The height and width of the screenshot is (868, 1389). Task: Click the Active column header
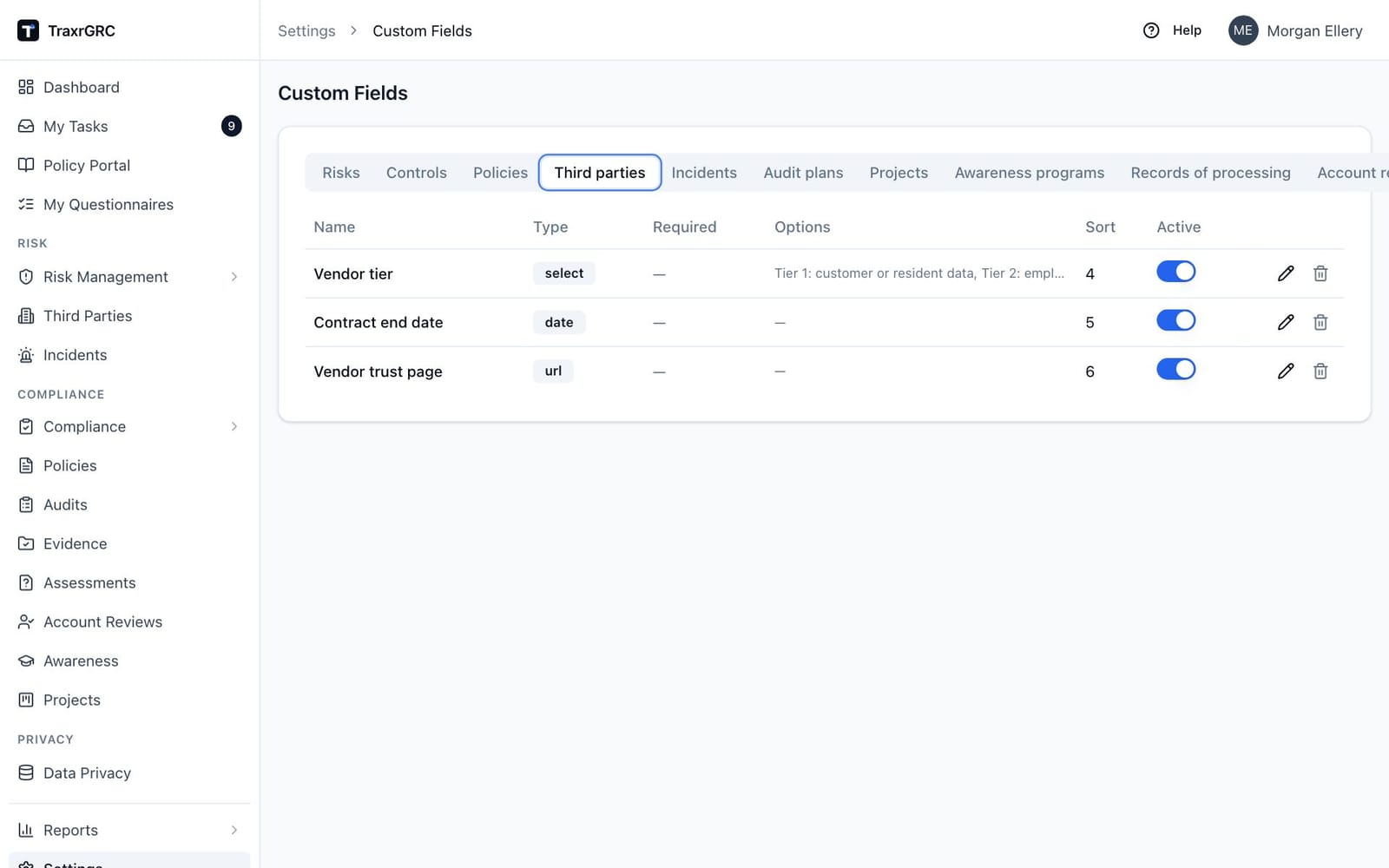[x=1179, y=227]
